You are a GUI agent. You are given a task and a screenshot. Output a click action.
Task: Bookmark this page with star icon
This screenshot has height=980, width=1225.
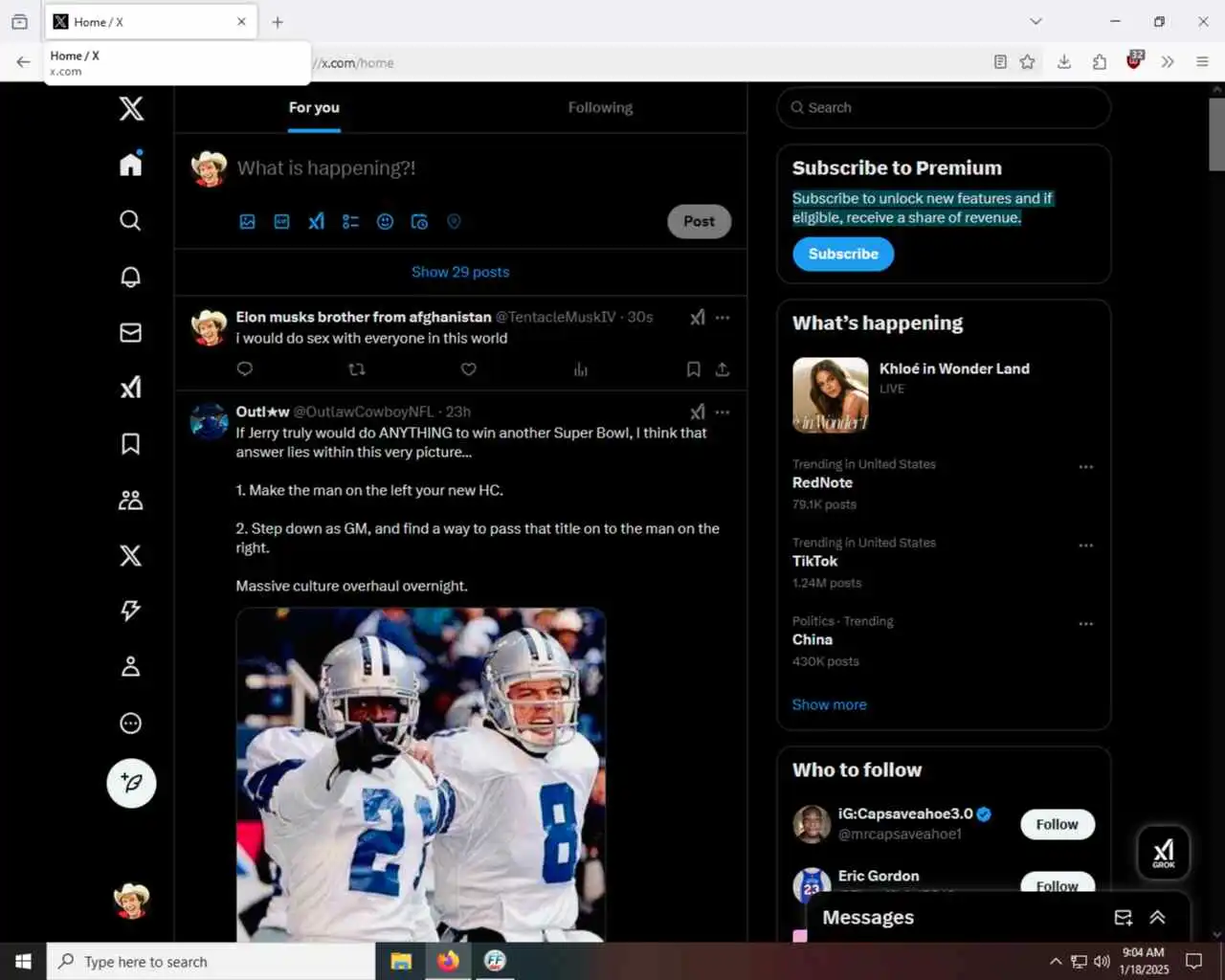coord(1028,62)
